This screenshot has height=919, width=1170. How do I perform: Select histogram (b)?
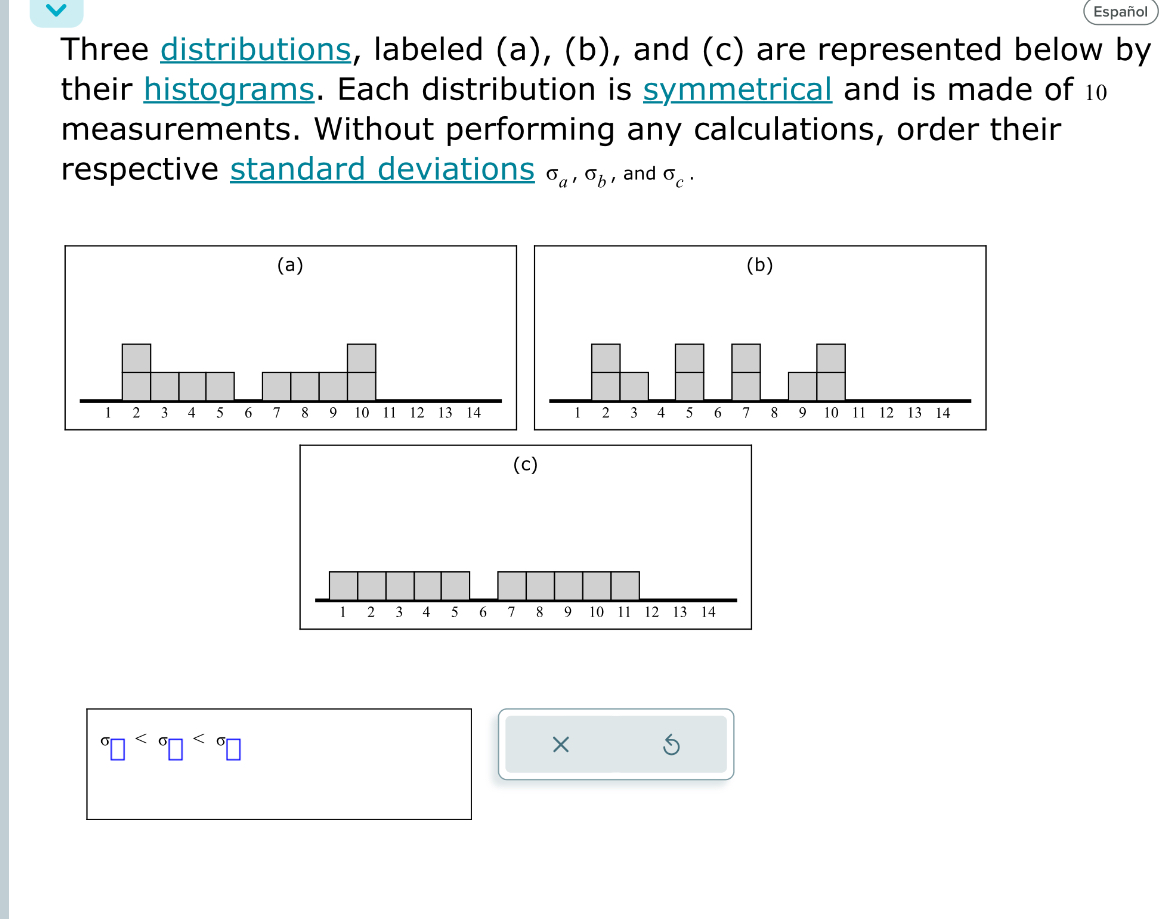(760, 337)
